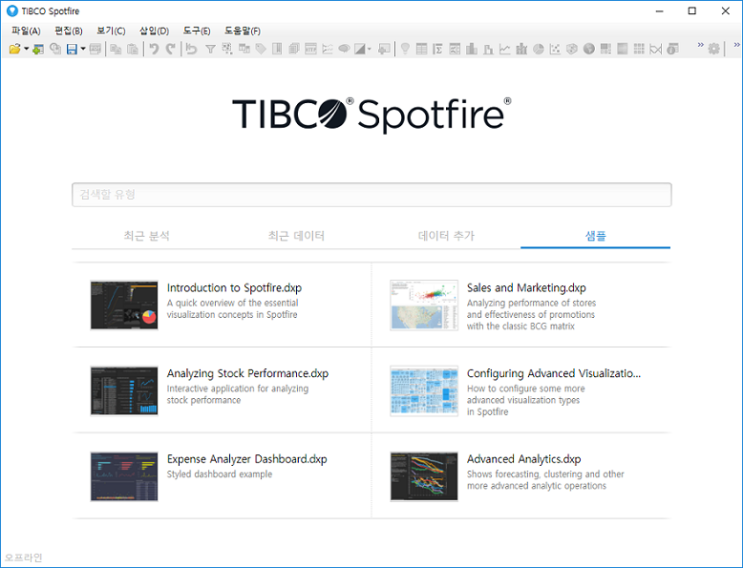Click the Configuring Advanced Visualization thumbnail
The height and width of the screenshot is (568, 743).
[x=424, y=391]
